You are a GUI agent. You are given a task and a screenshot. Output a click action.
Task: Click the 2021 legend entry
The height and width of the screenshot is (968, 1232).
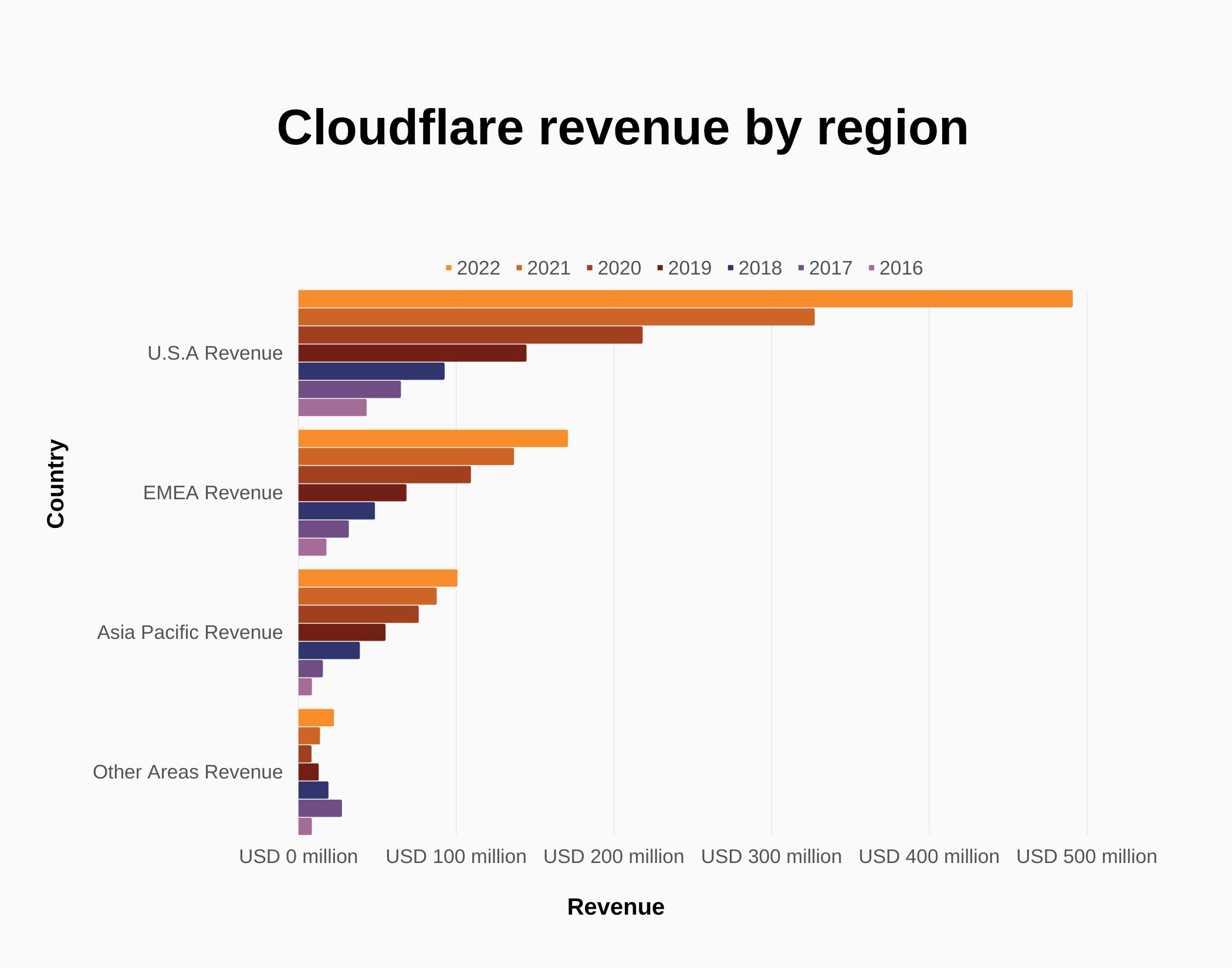[548, 268]
